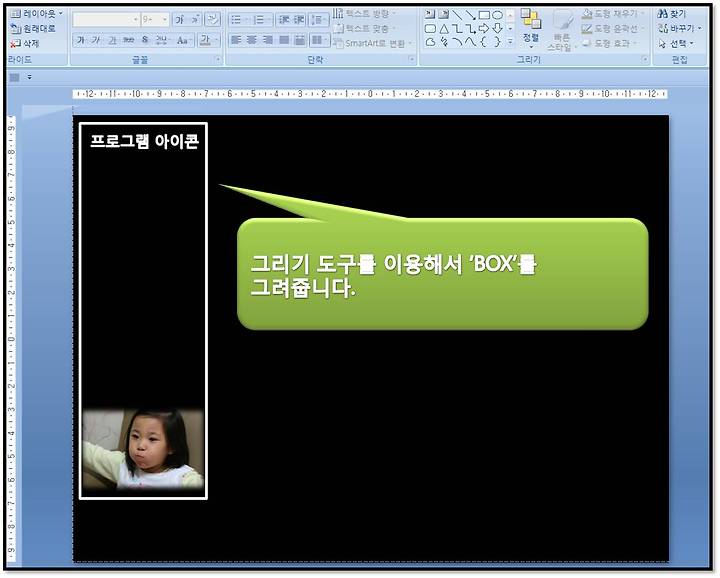The height and width of the screenshot is (578, 720).
Task: Choose the Left Brace shape
Action: 484,42
